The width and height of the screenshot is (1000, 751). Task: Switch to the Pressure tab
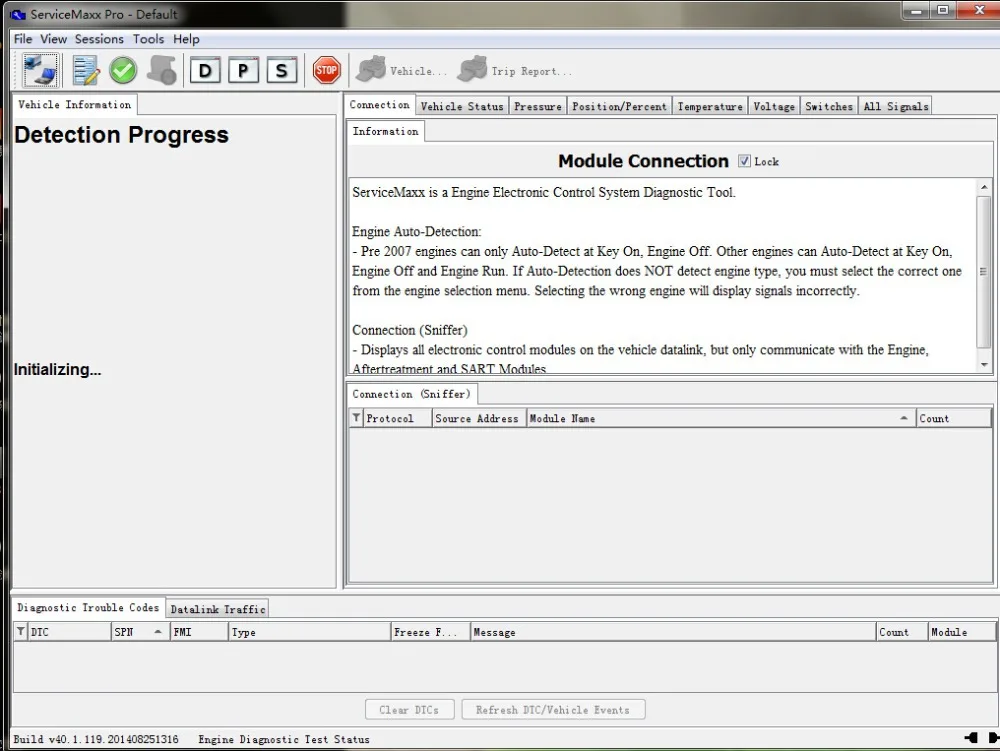[x=538, y=106]
